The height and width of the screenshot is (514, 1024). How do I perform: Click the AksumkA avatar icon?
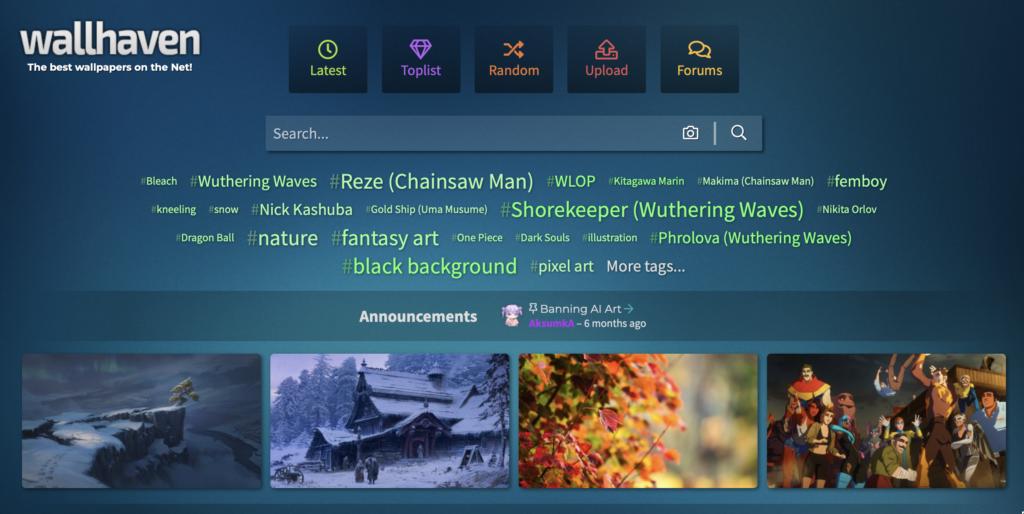click(511, 315)
